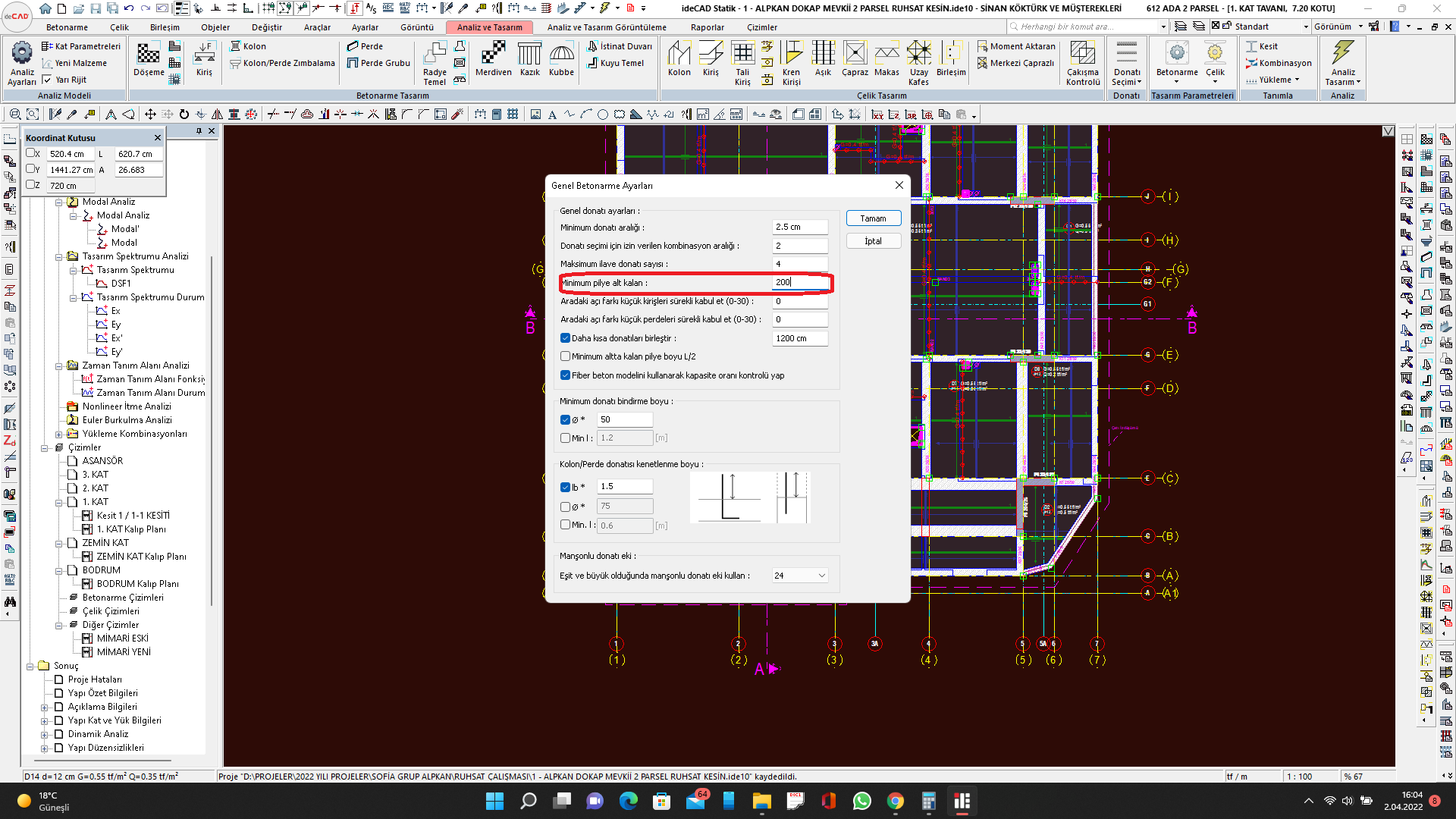1456x819 pixels.
Task: Switch to Çizimler ribbon tab
Action: tap(761, 27)
